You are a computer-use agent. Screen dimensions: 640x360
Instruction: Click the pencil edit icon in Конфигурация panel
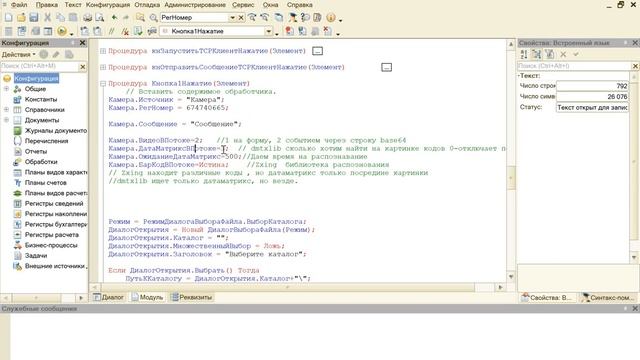tap(56, 54)
